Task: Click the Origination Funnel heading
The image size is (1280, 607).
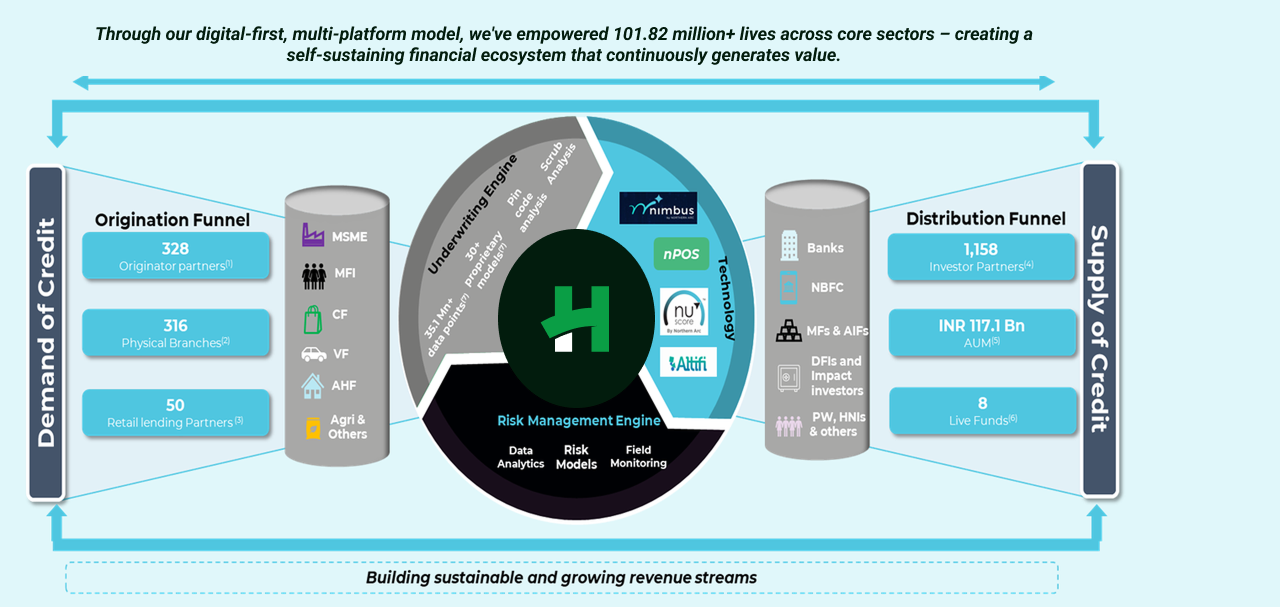Action: pyautogui.click(x=171, y=219)
